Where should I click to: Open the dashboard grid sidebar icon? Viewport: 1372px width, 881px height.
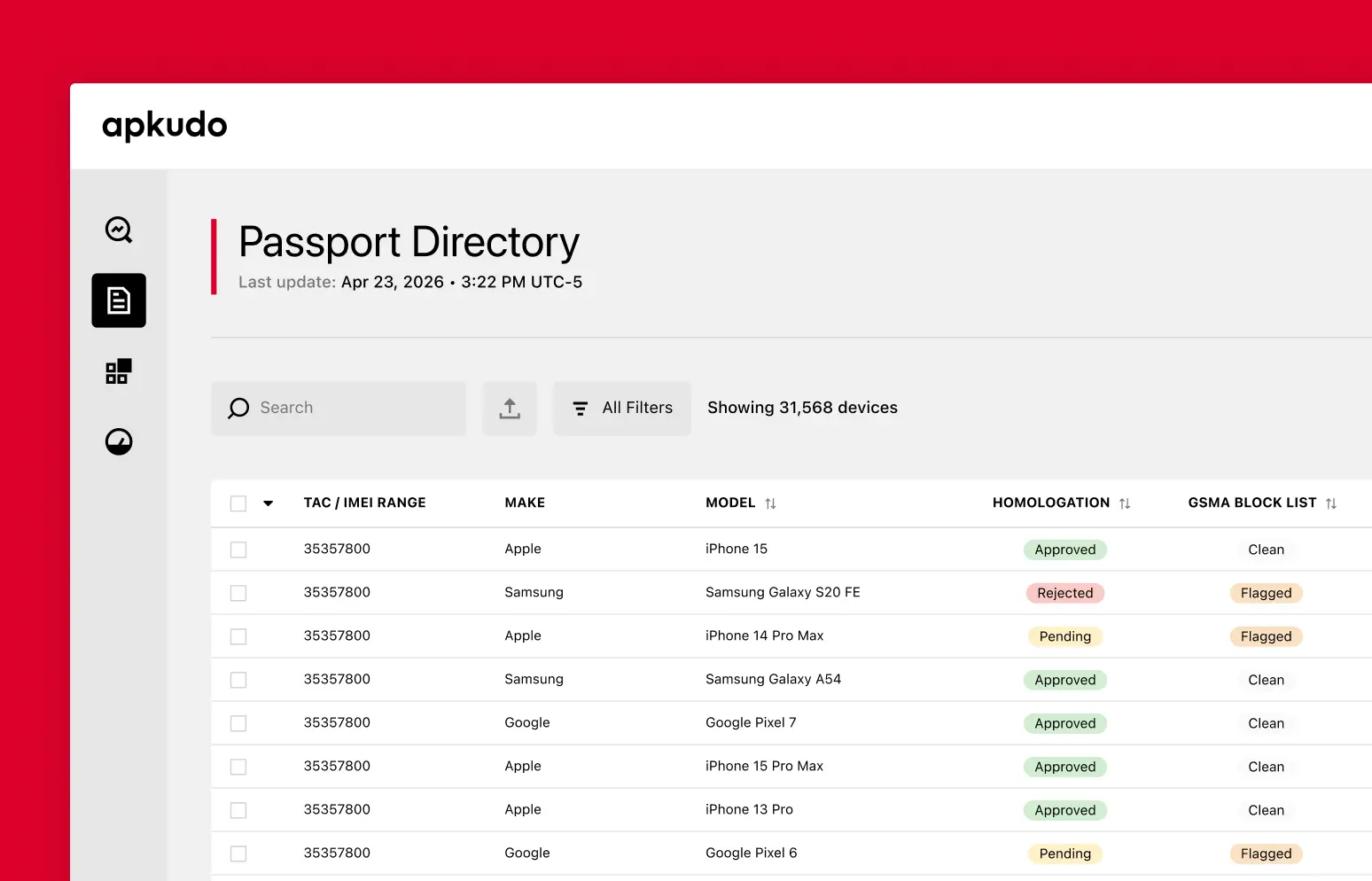point(119,371)
